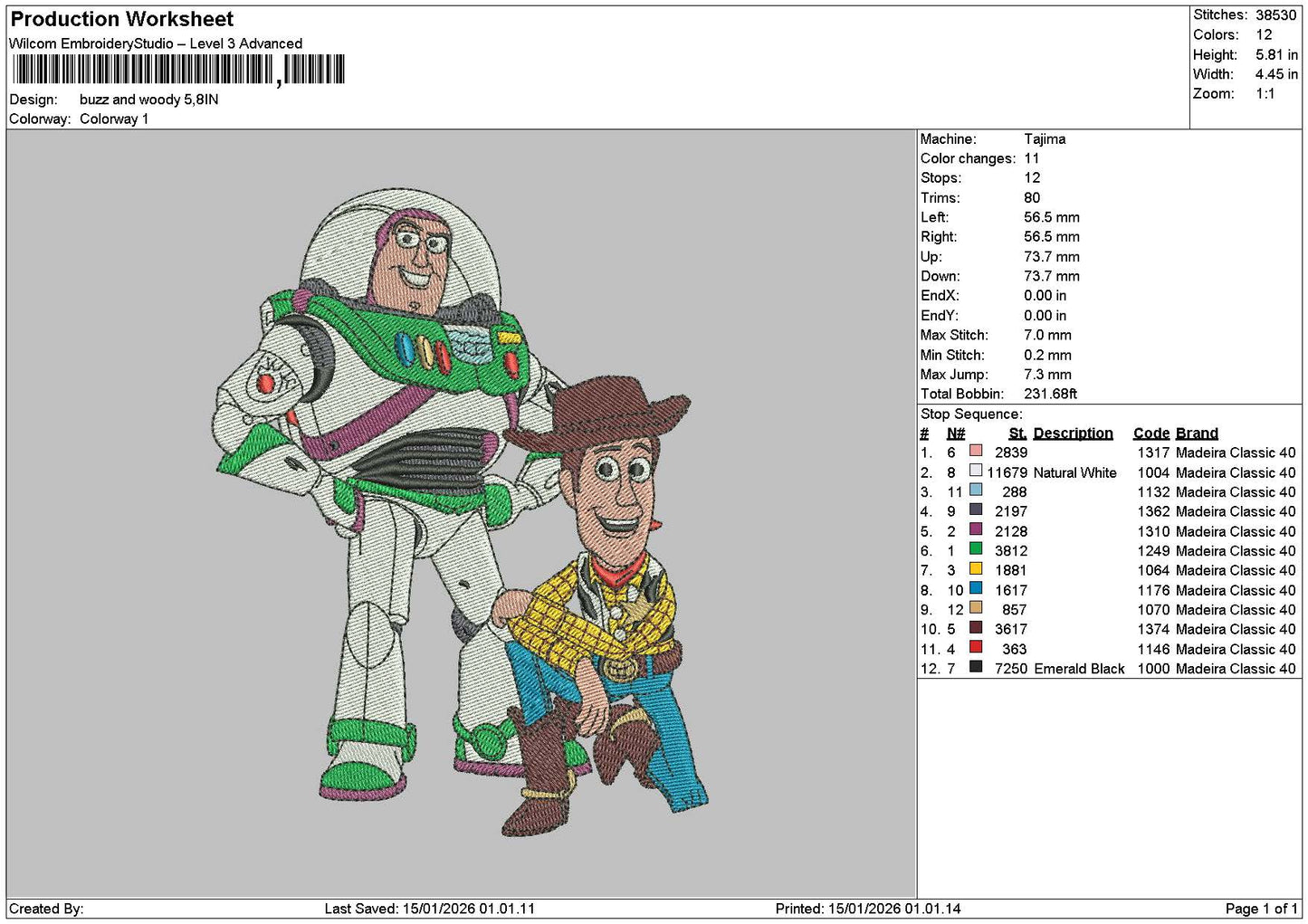Click the barcode under the worksheet title

point(178,70)
